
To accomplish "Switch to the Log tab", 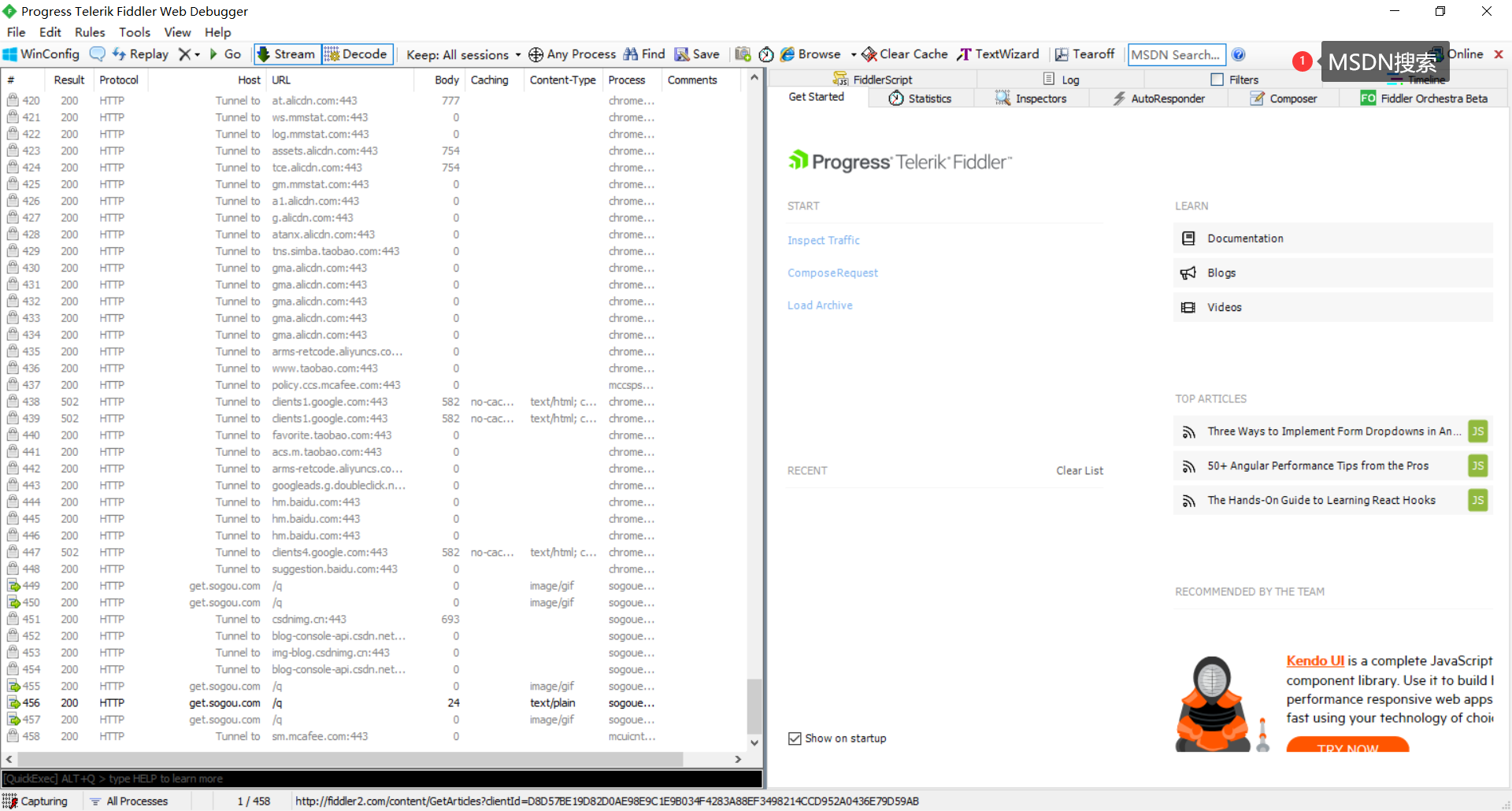I will tap(1061, 80).
